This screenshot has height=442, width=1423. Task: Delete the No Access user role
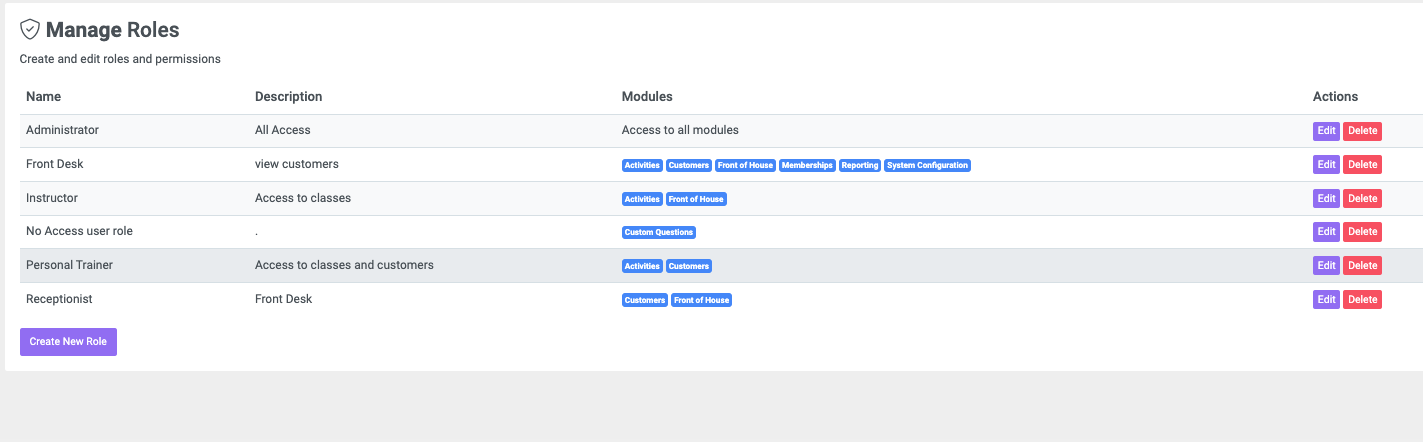(1362, 232)
